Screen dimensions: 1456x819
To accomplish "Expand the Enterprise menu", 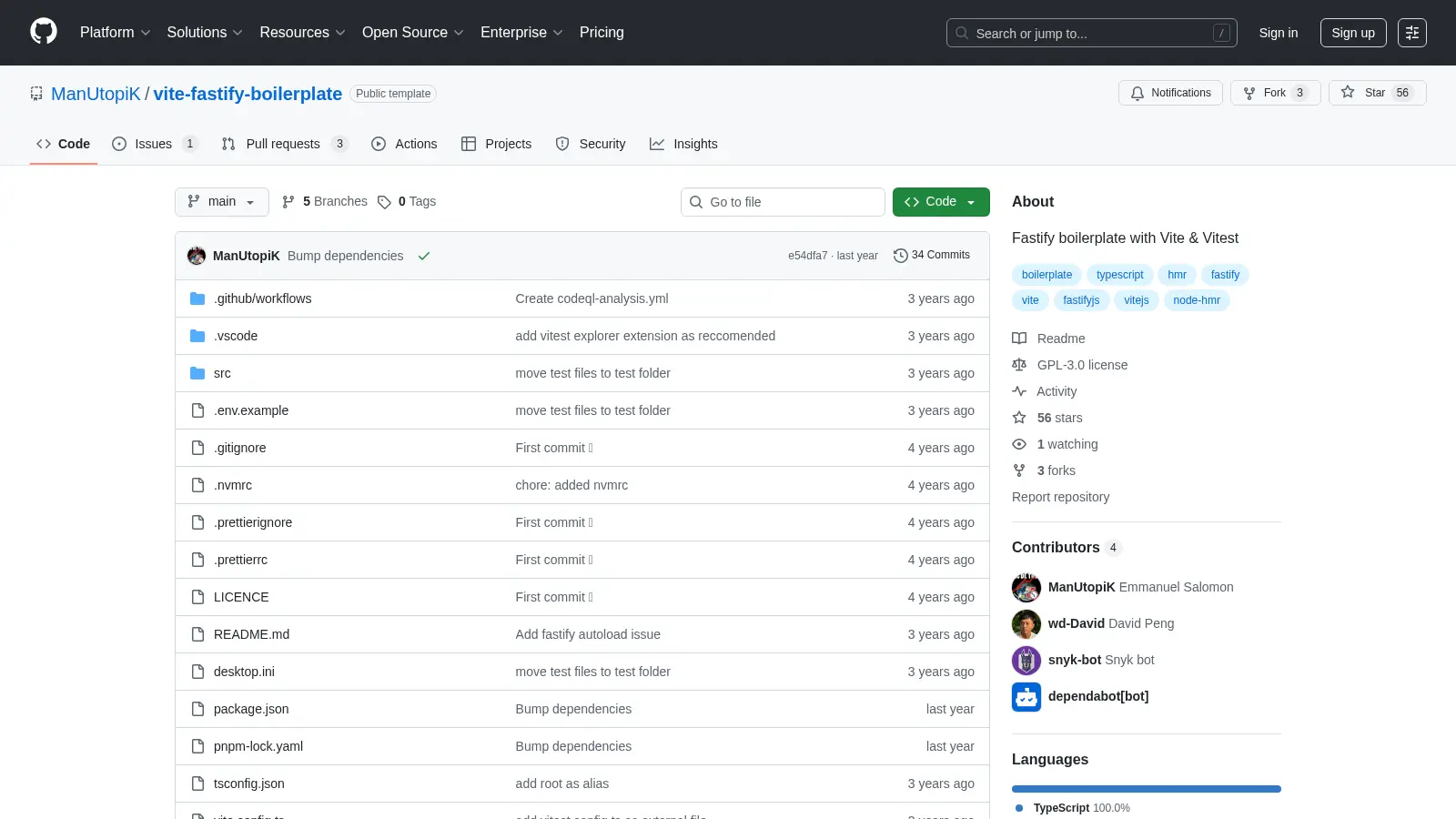I will (521, 33).
